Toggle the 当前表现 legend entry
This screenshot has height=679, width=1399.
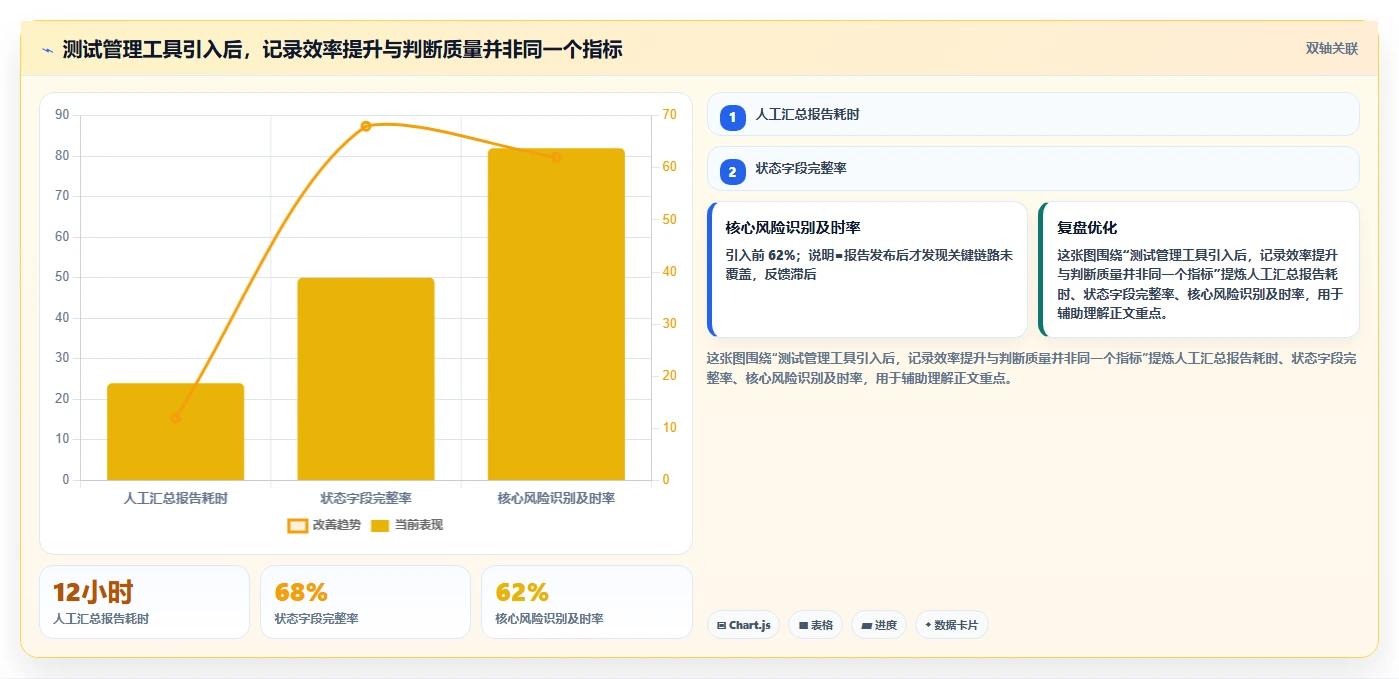tap(407, 525)
